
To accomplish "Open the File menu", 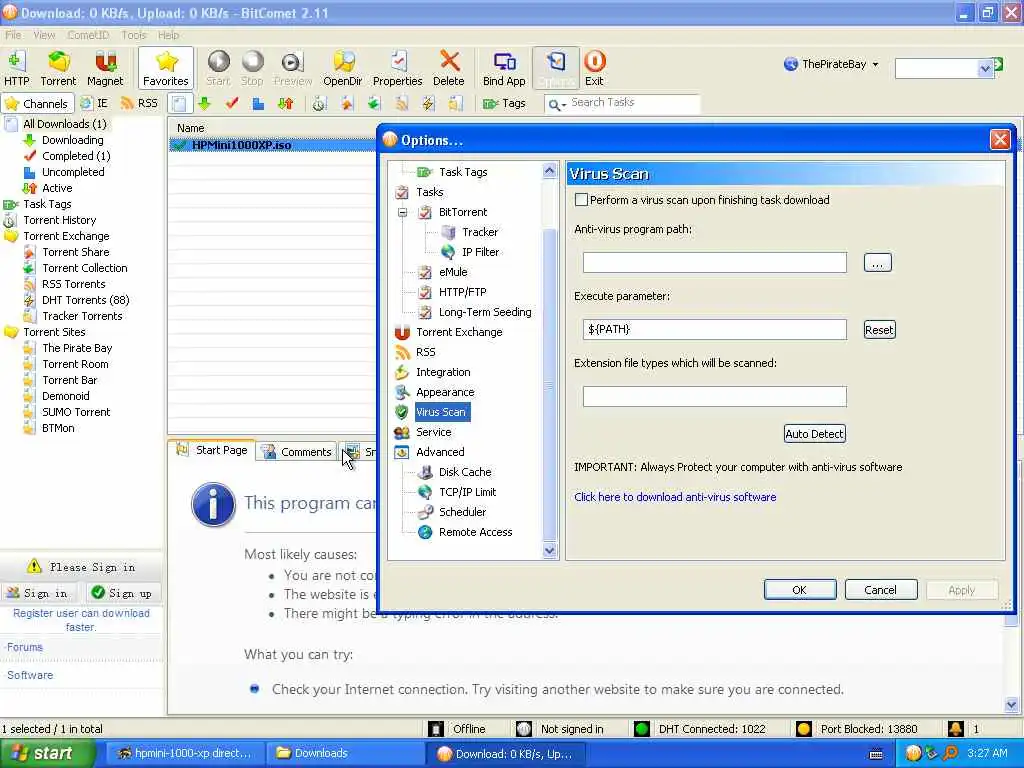I will 13,35.
